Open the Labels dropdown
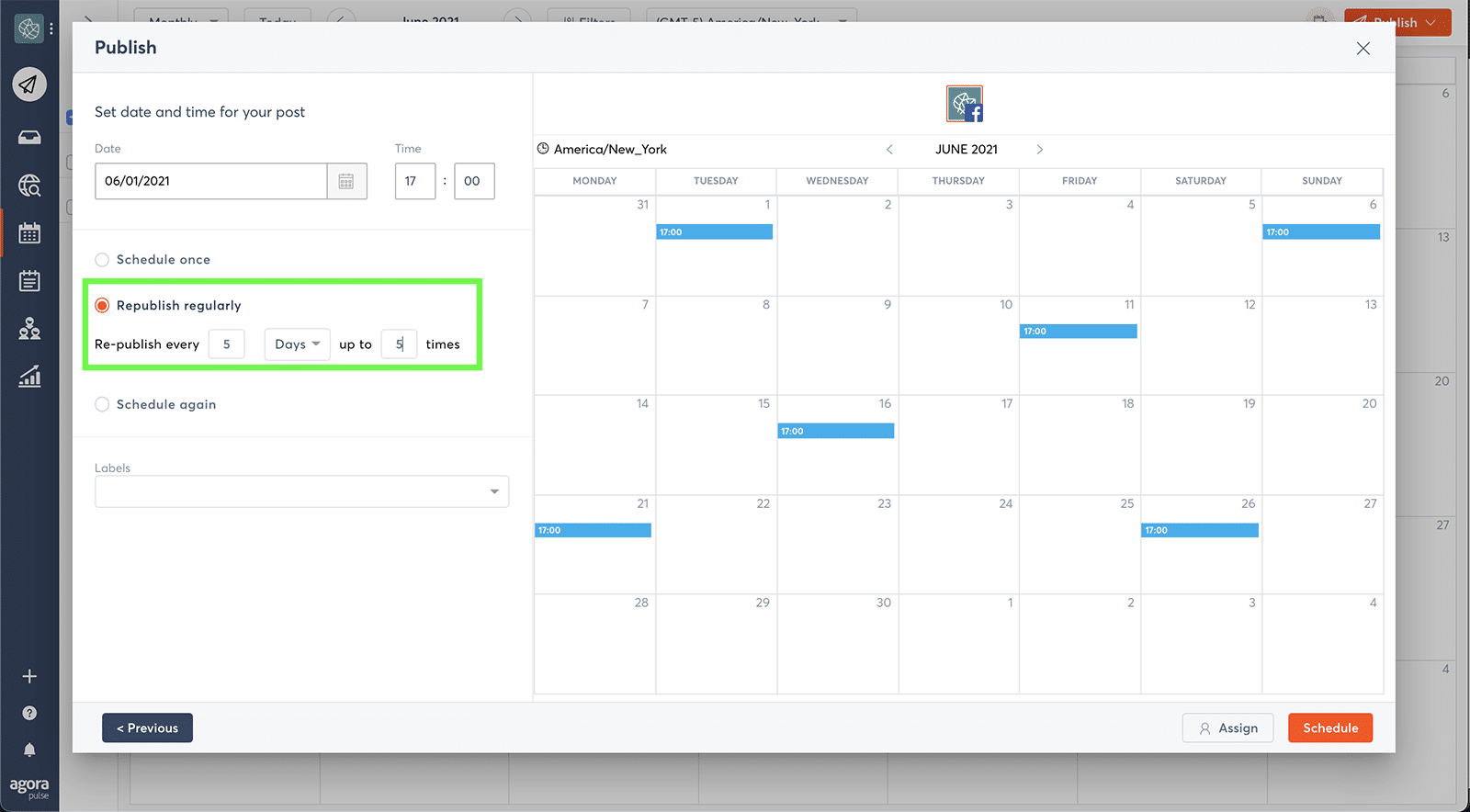The height and width of the screenshot is (812, 1470). (301, 491)
